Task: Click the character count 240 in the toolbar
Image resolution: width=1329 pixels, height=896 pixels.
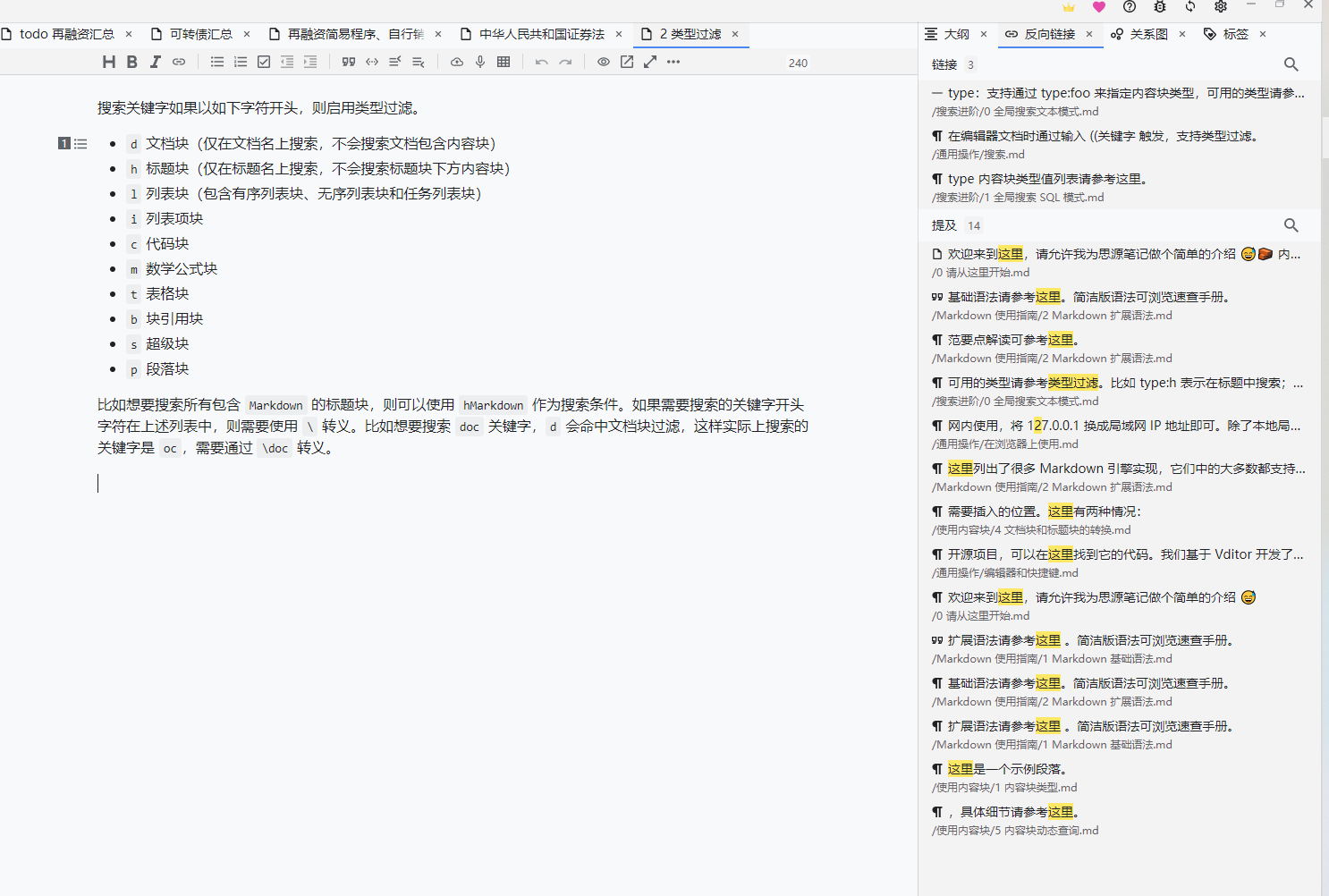Action: click(798, 63)
